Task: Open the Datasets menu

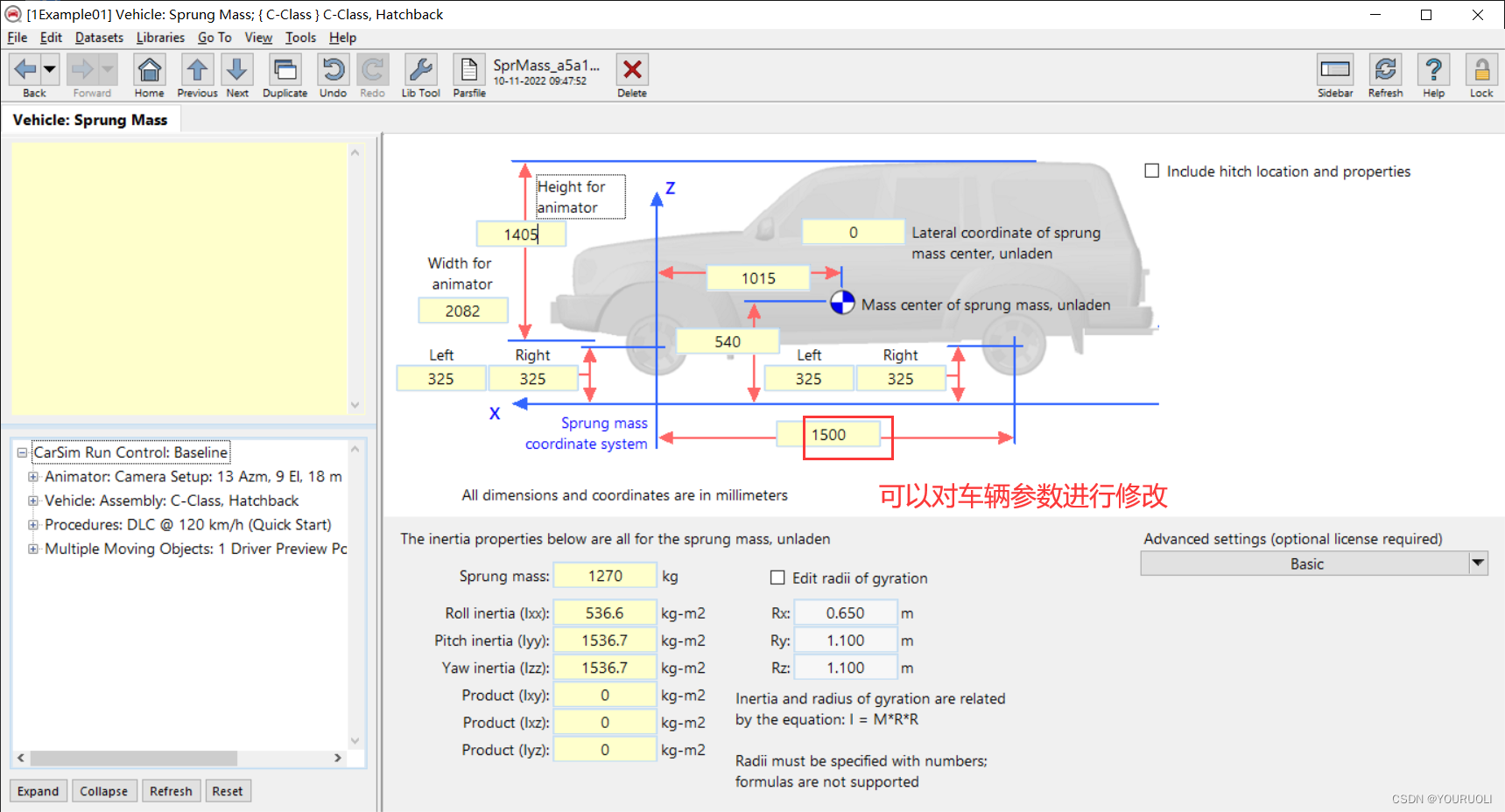Action: coord(98,38)
